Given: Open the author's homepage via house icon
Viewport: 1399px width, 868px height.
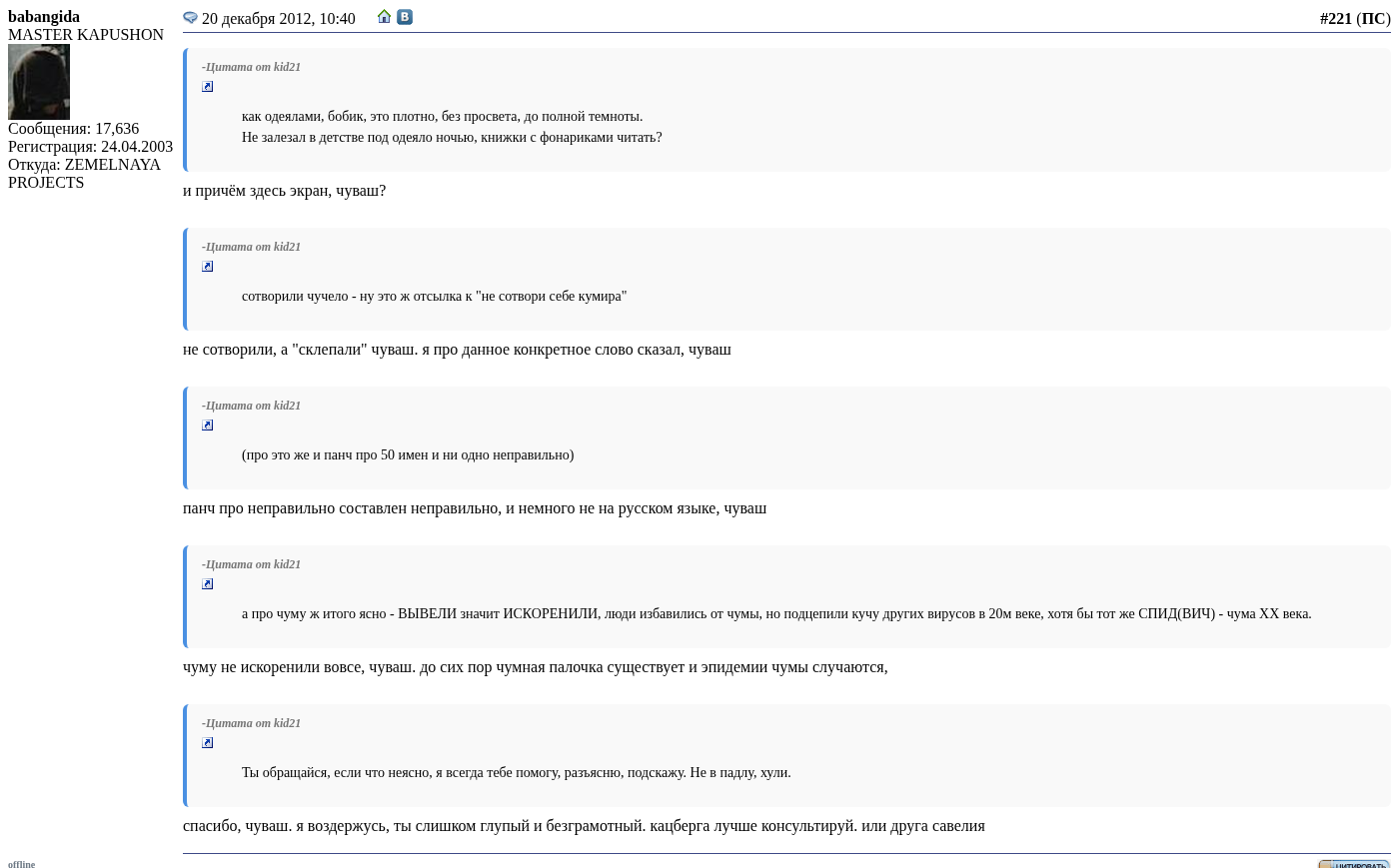Looking at the screenshot, I should pyautogui.click(x=384, y=17).
